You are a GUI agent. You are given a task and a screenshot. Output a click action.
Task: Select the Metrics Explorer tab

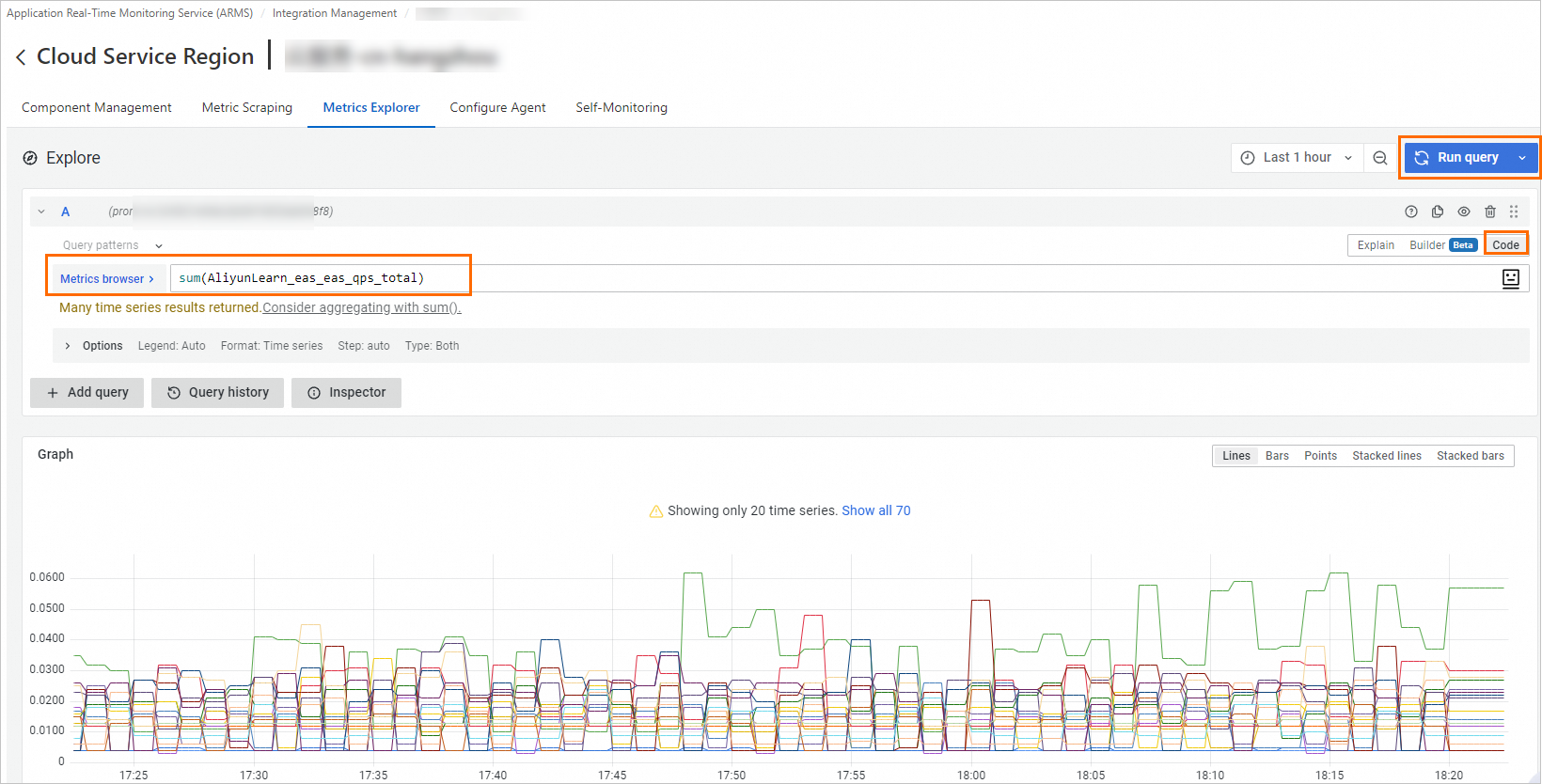tap(371, 108)
